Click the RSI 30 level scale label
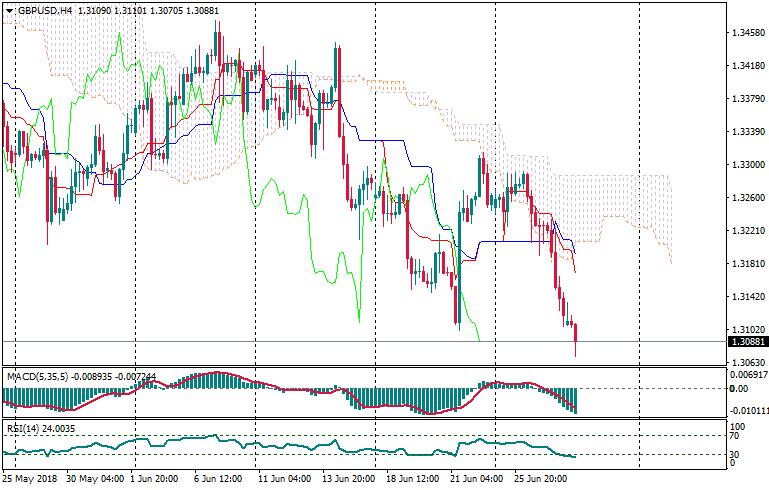The height and width of the screenshot is (490, 769). 733,455
